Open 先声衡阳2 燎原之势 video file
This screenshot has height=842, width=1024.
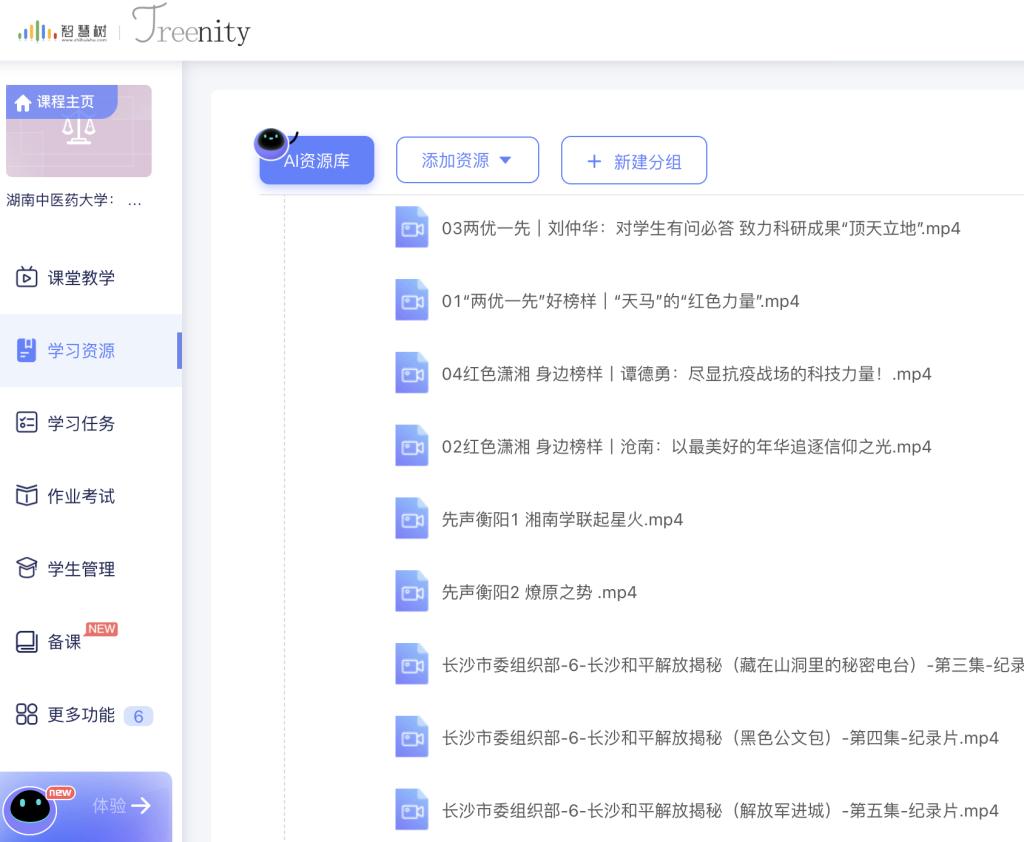click(539, 593)
